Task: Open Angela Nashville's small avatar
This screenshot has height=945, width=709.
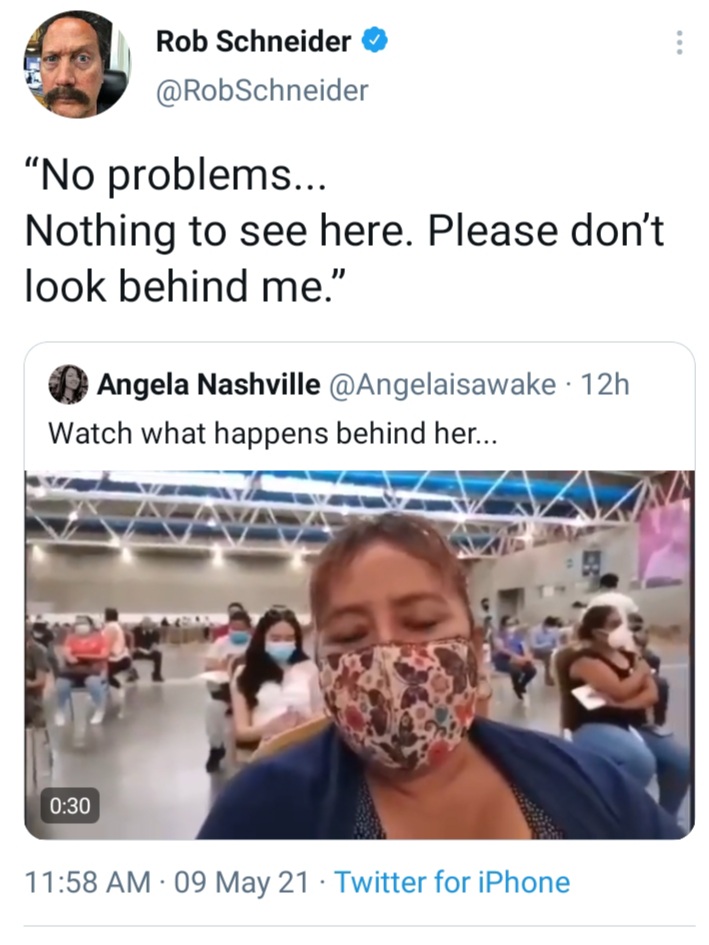Action: click(x=68, y=384)
